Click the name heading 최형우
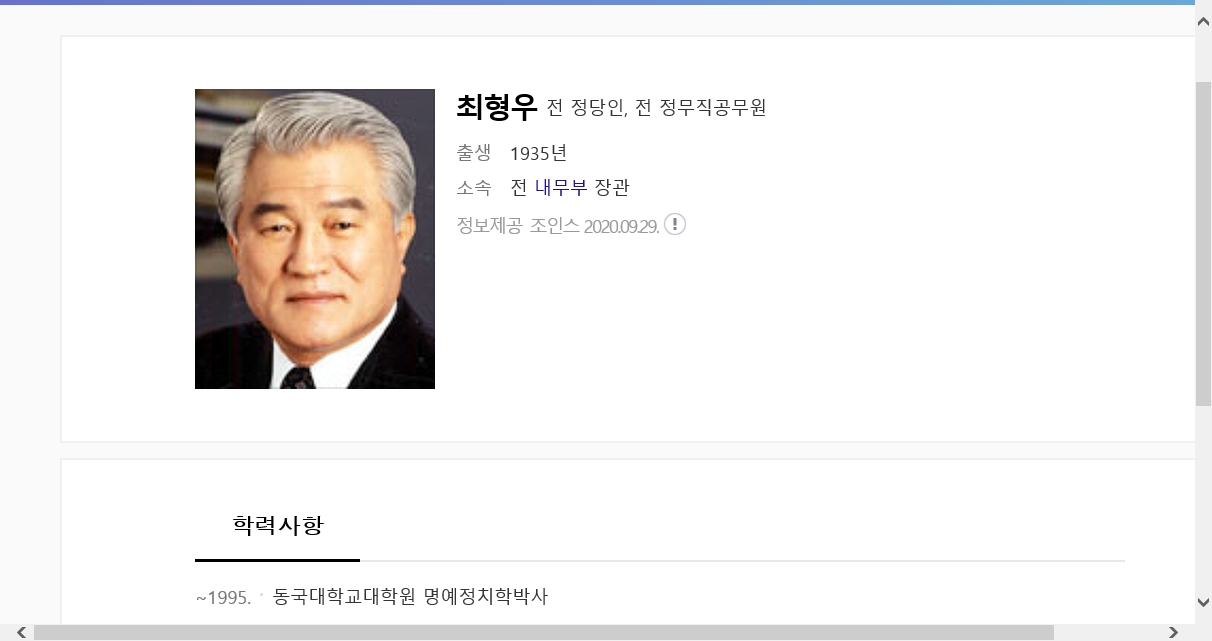The height and width of the screenshot is (641, 1212). pyautogui.click(x=497, y=106)
